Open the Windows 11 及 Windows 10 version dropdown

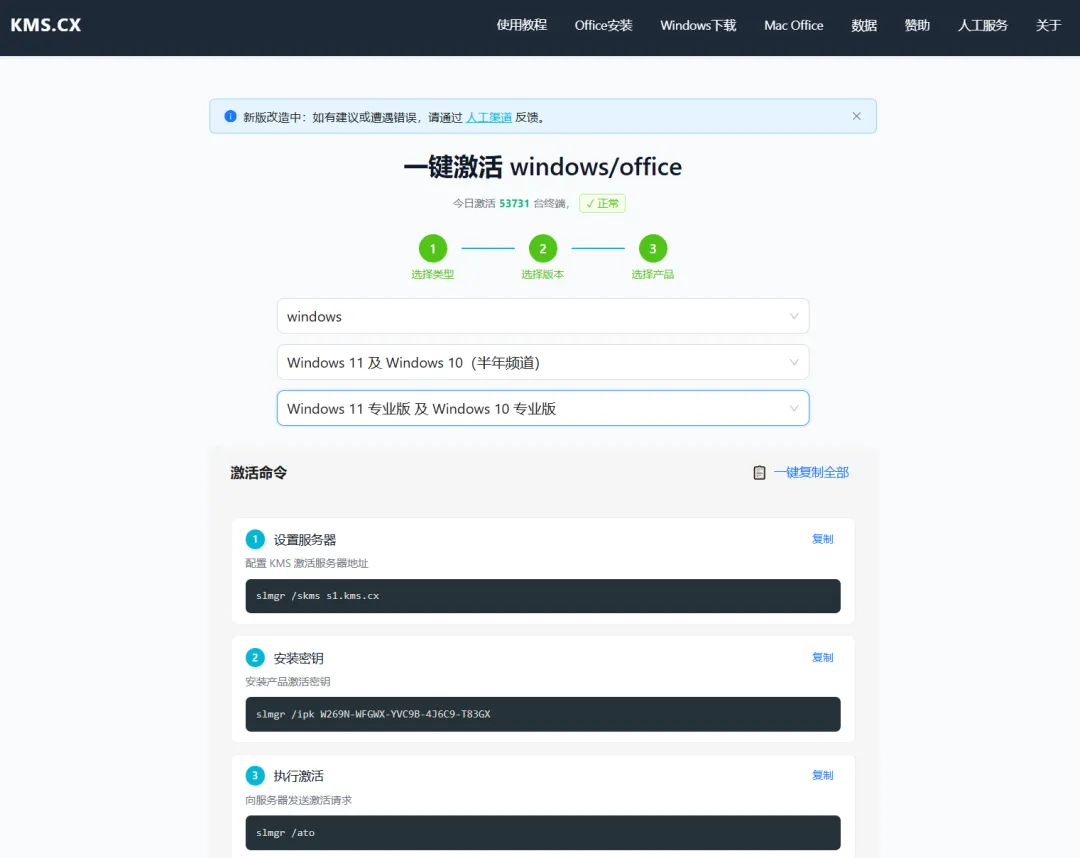pos(543,362)
